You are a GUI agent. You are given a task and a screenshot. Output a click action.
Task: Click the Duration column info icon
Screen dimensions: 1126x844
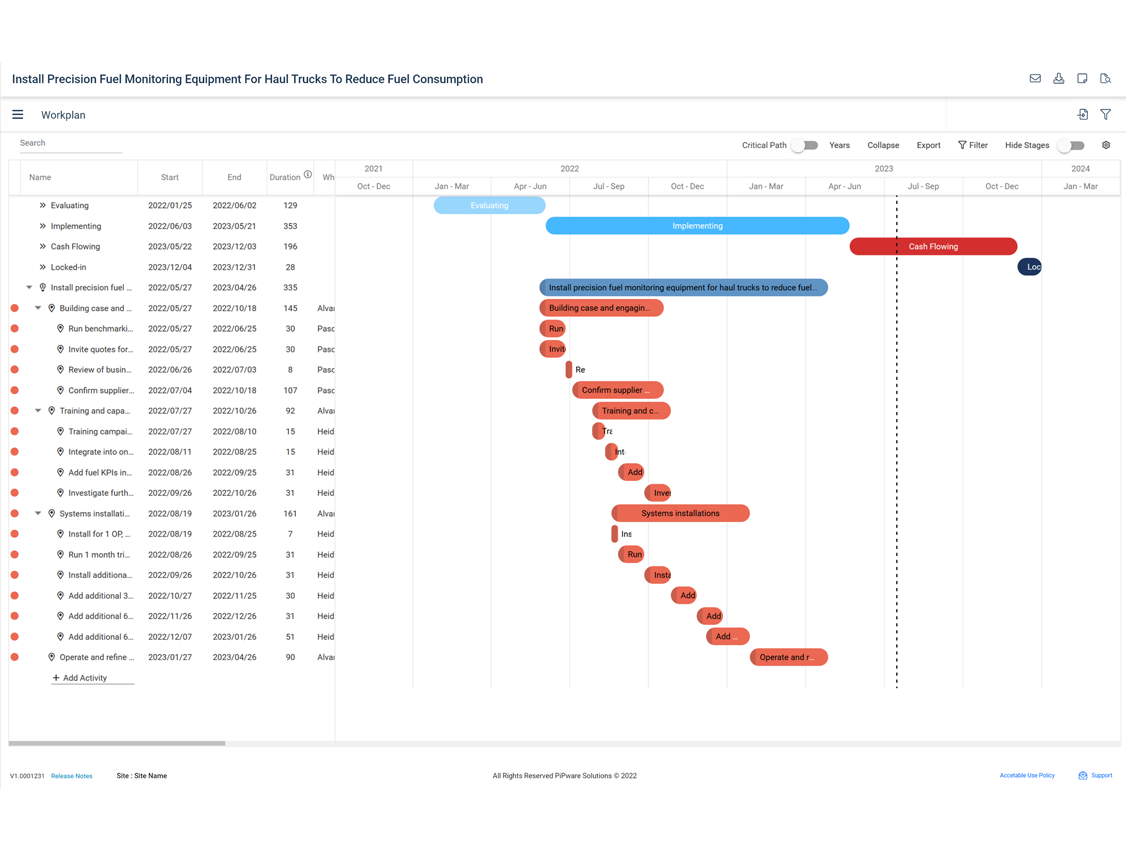308,175
